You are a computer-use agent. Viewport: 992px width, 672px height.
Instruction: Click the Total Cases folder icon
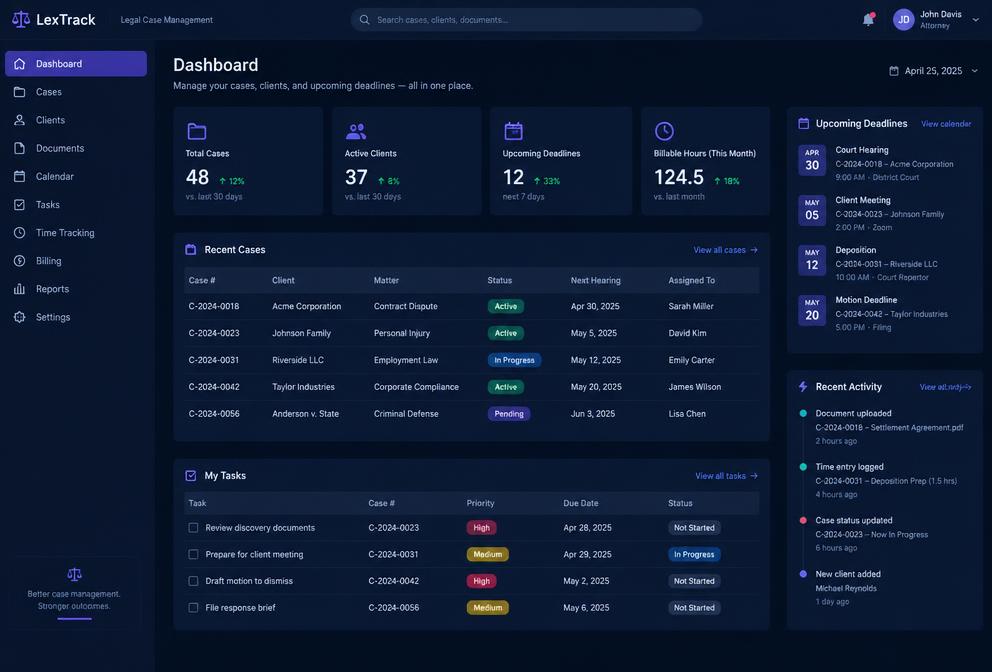point(197,131)
